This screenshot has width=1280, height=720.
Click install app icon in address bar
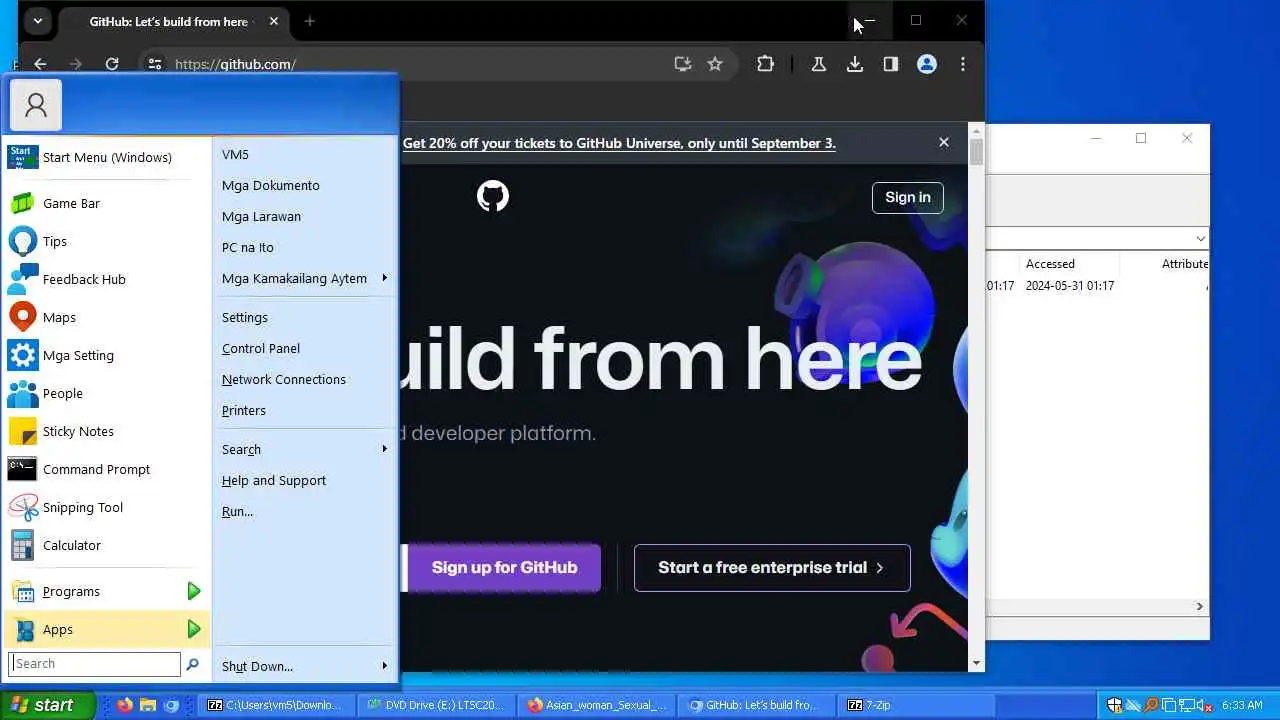683,64
